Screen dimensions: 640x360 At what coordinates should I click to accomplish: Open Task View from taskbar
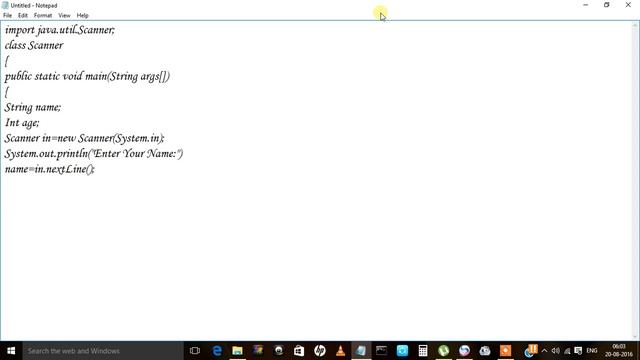[x=195, y=351]
